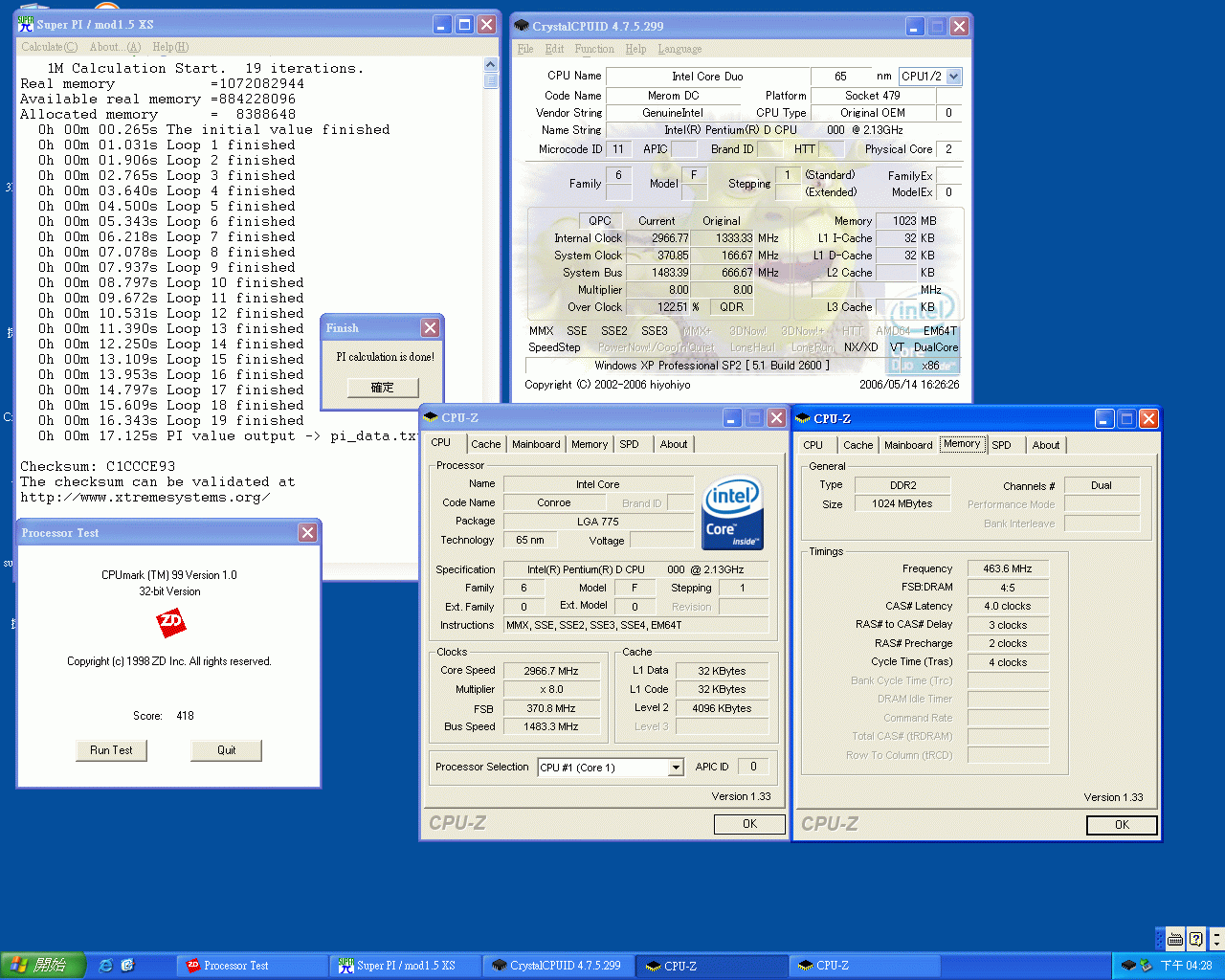Open Language menu in CrystalCPUID
Screen dimensions: 1225x980
(679, 49)
